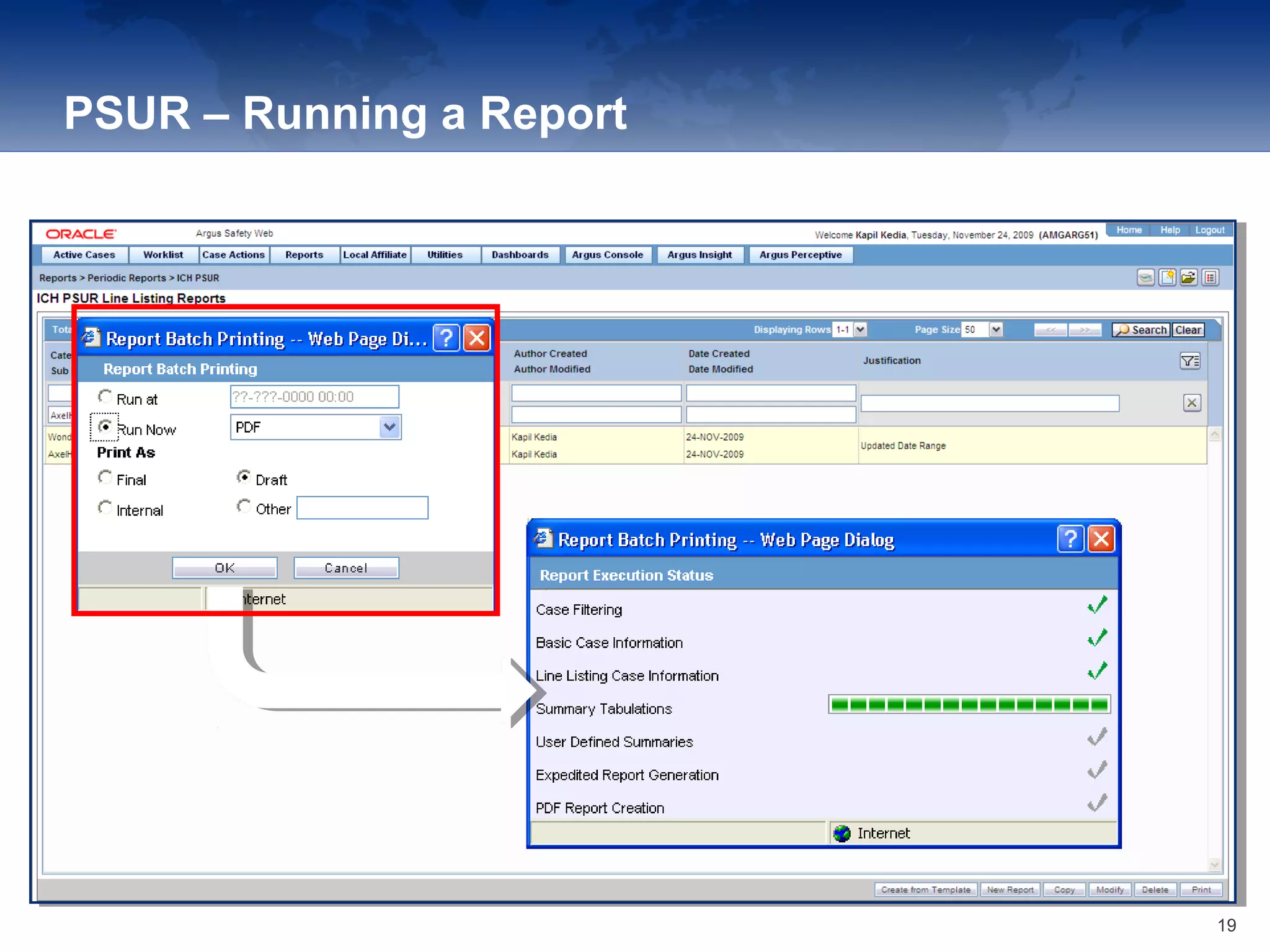Click the Delete button
Screen dimensions: 1270x952
1155,889
